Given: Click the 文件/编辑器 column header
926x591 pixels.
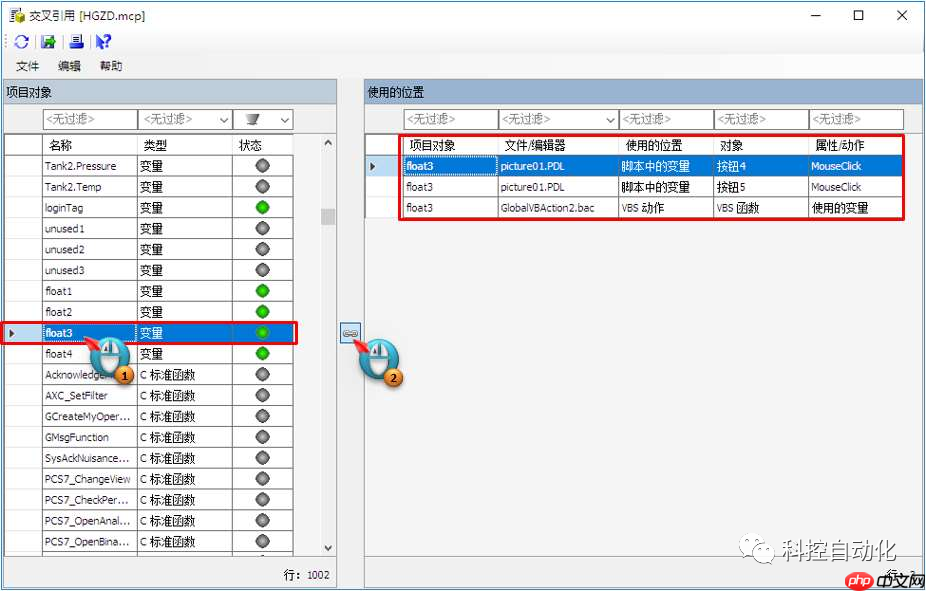Looking at the screenshot, I should tap(558, 145).
